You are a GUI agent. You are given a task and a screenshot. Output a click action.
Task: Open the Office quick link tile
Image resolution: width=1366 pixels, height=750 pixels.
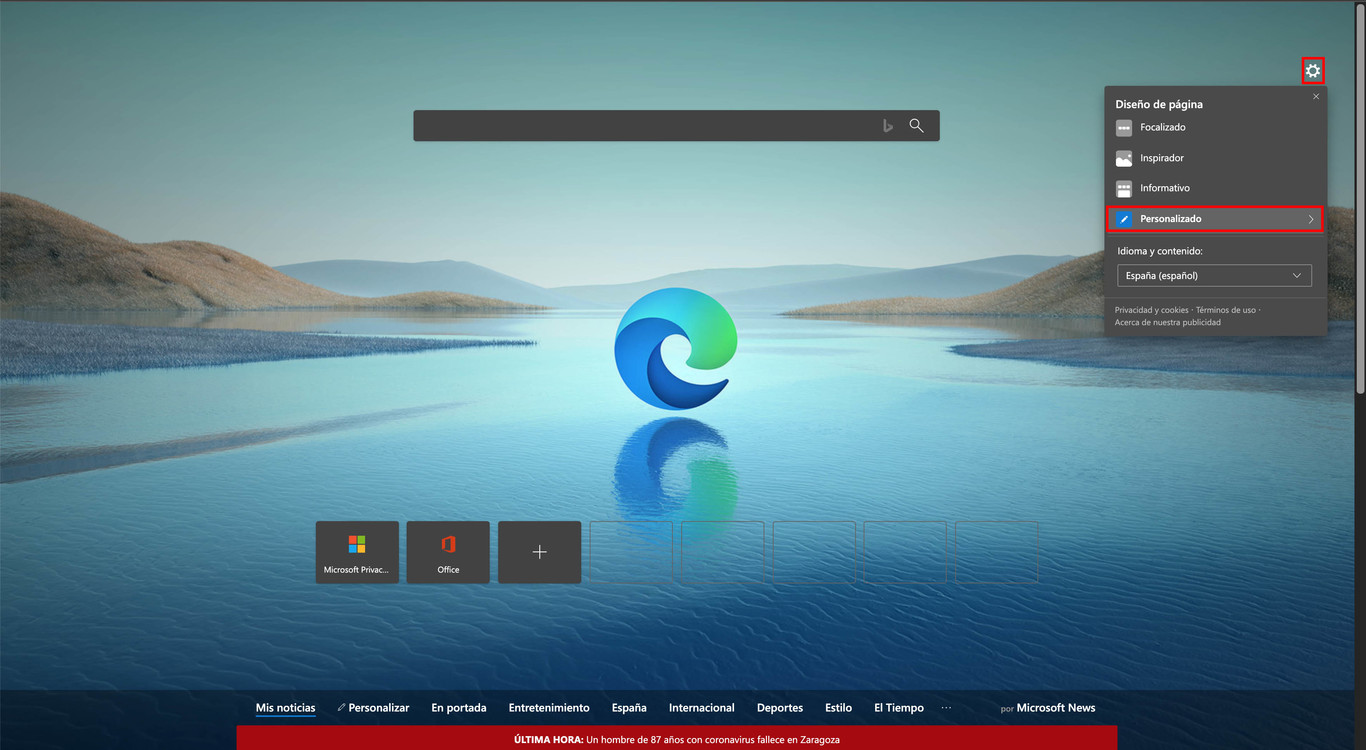[448, 552]
